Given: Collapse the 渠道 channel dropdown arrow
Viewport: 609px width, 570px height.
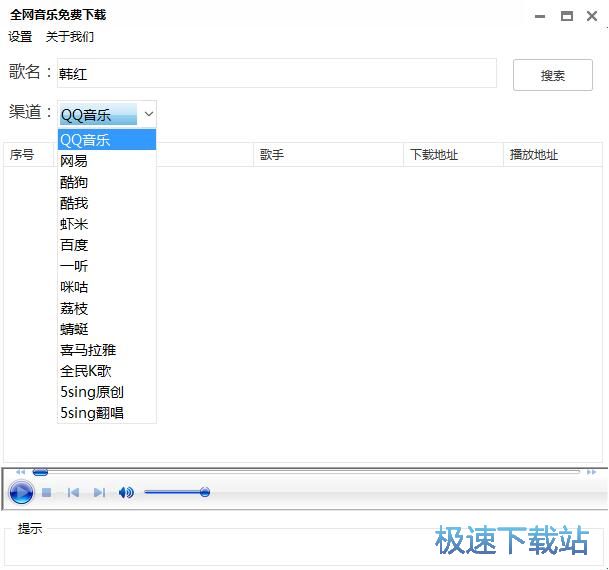Looking at the screenshot, I should 148,114.
